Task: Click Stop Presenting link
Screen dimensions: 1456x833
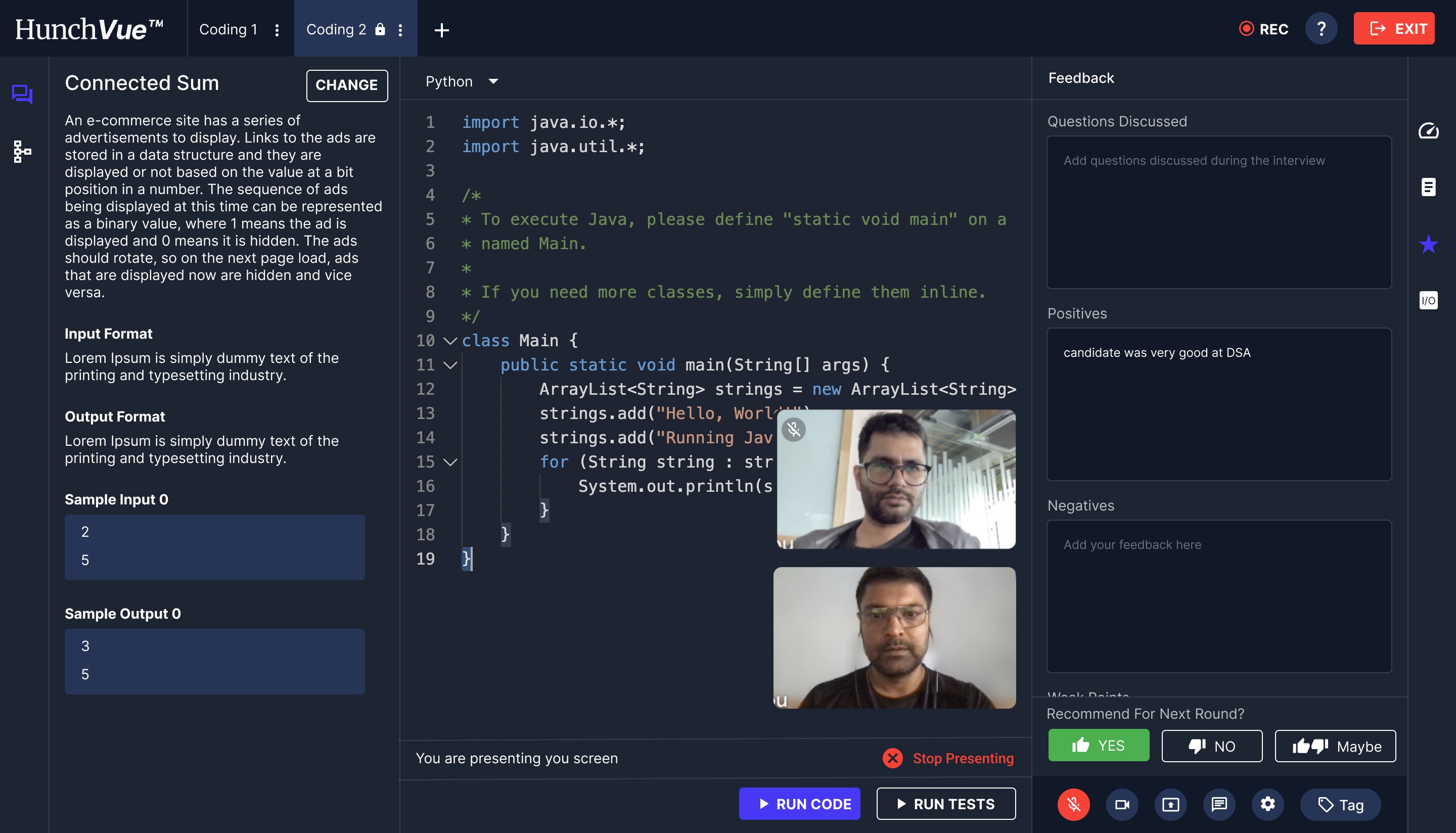Action: click(962, 758)
